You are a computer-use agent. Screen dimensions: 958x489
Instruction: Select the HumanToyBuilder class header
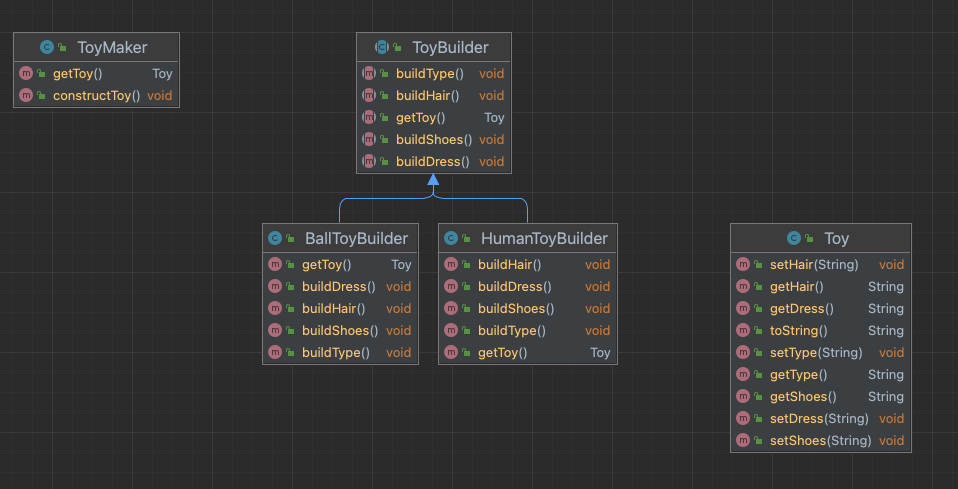528,238
